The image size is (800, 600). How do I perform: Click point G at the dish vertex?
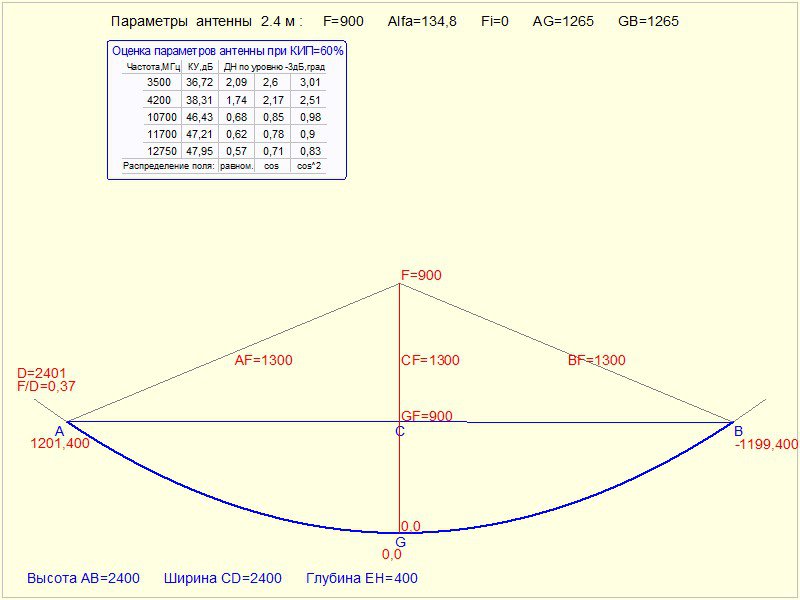[x=400, y=541]
